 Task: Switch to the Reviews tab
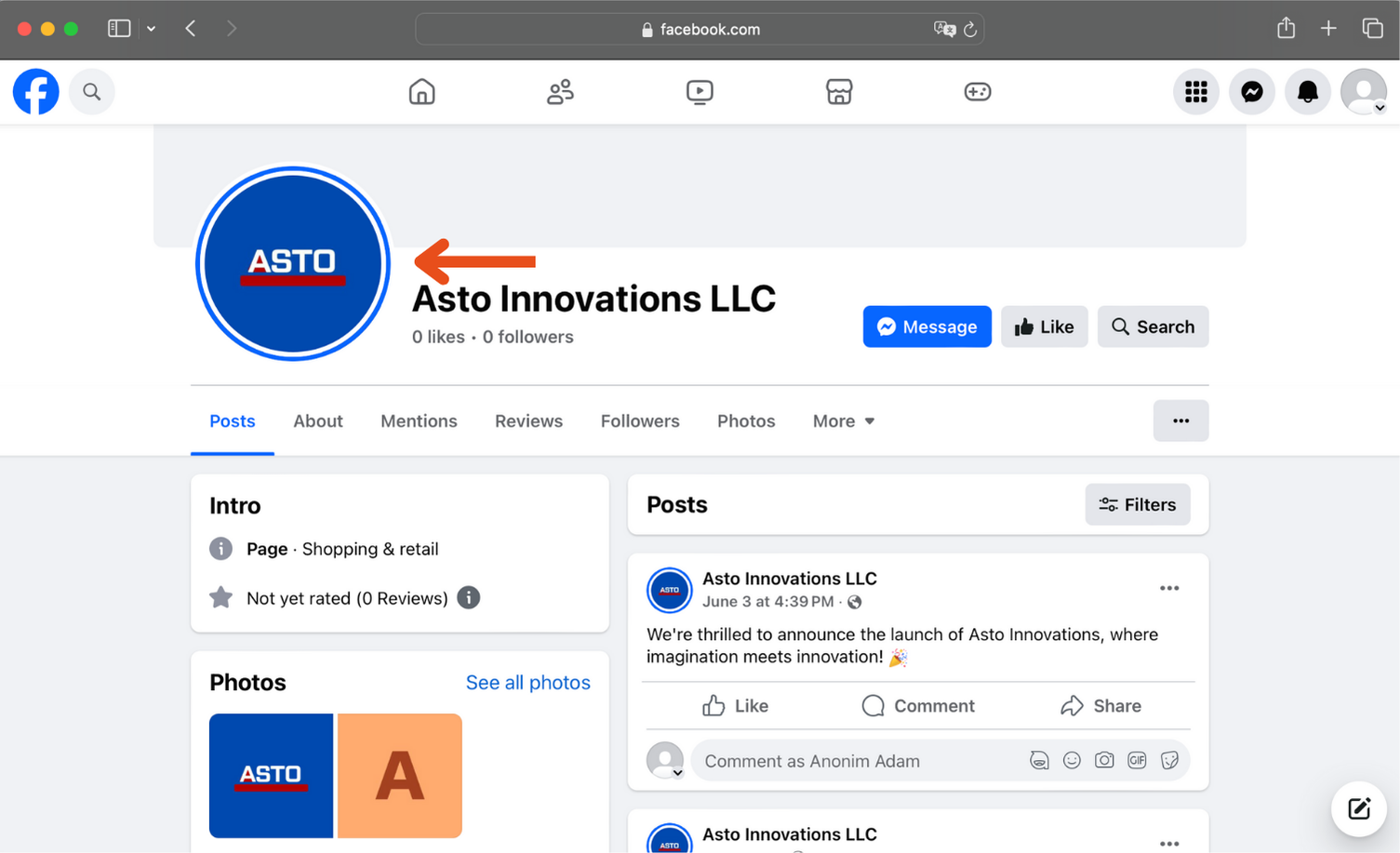click(x=528, y=420)
